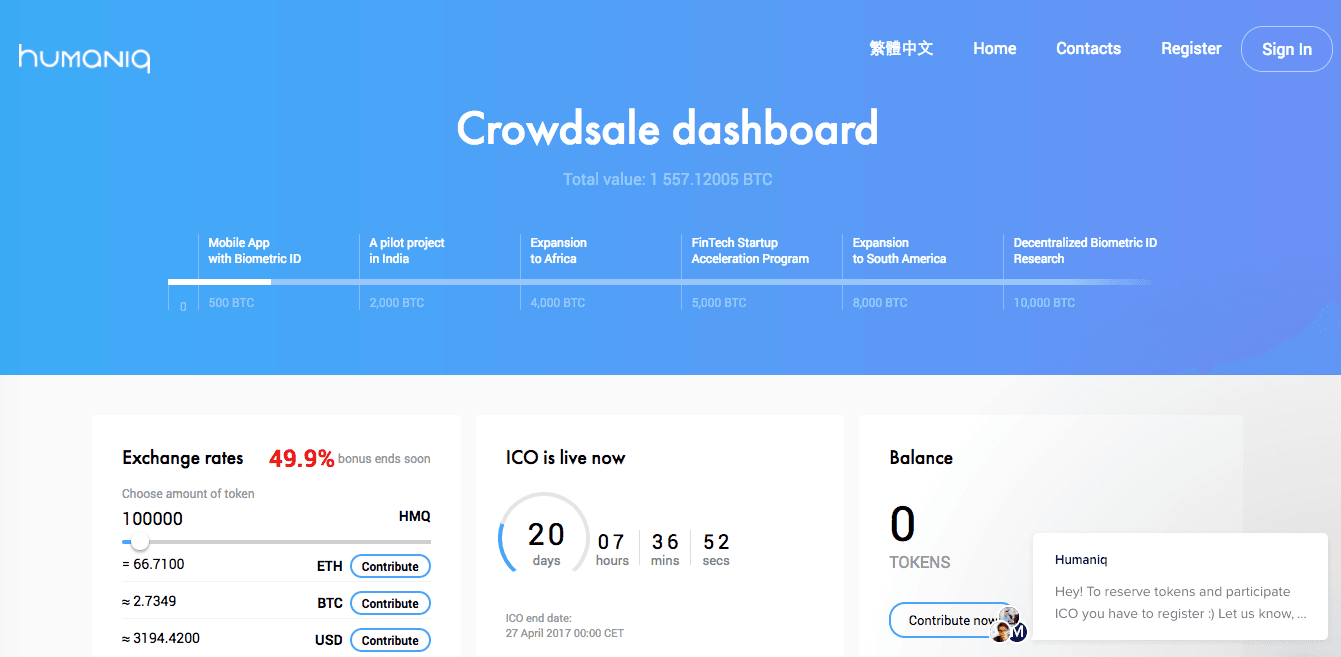Contribute using USD
1341x657 pixels.
(x=390, y=640)
